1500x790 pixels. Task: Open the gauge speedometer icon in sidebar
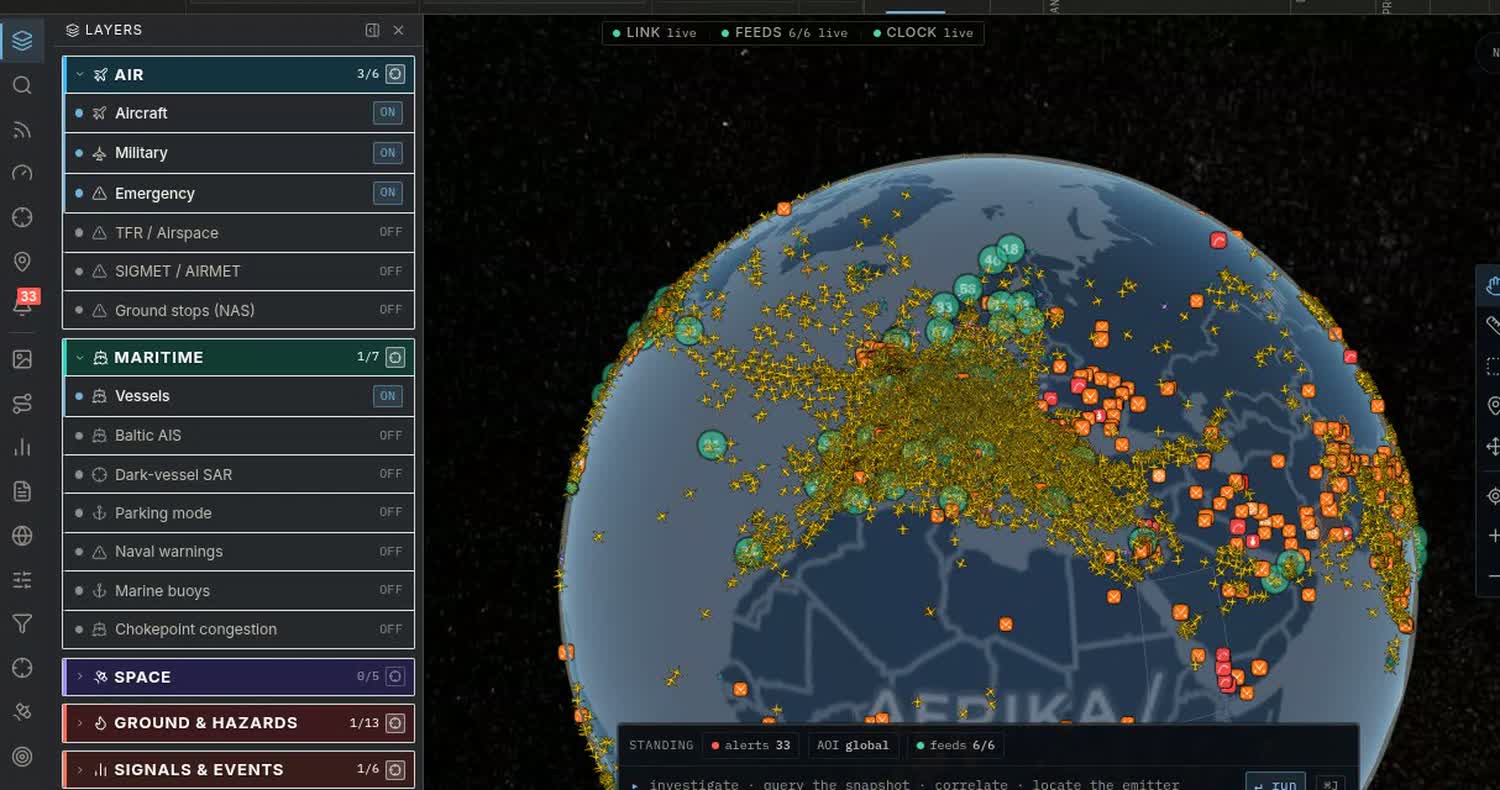pos(22,173)
